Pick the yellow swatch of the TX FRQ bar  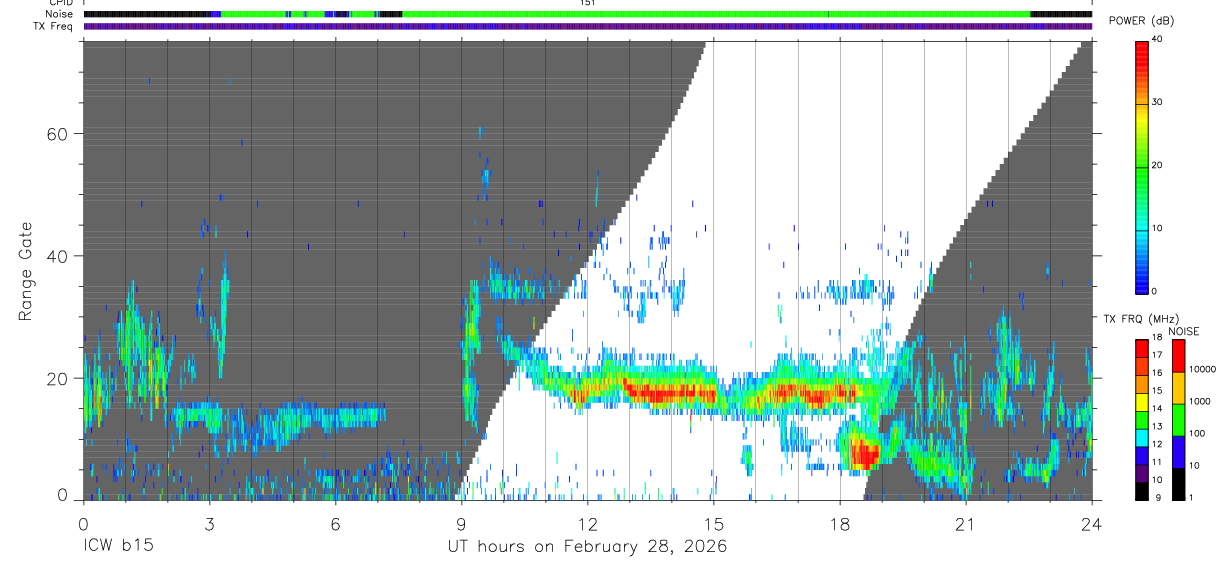click(1142, 402)
